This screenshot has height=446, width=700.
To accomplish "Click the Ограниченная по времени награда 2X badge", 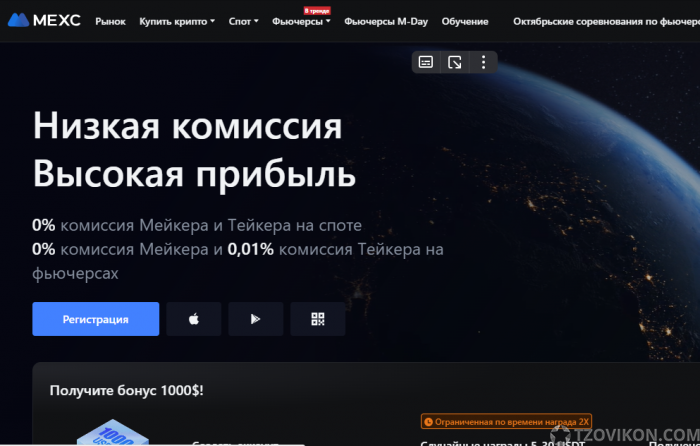I will [x=506, y=421].
